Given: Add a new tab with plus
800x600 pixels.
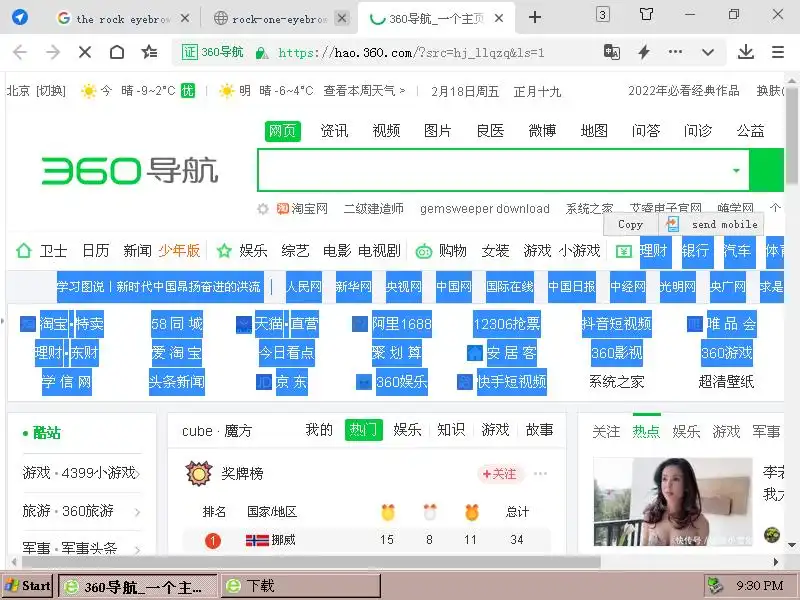Looking at the screenshot, I should pos(535,17).
